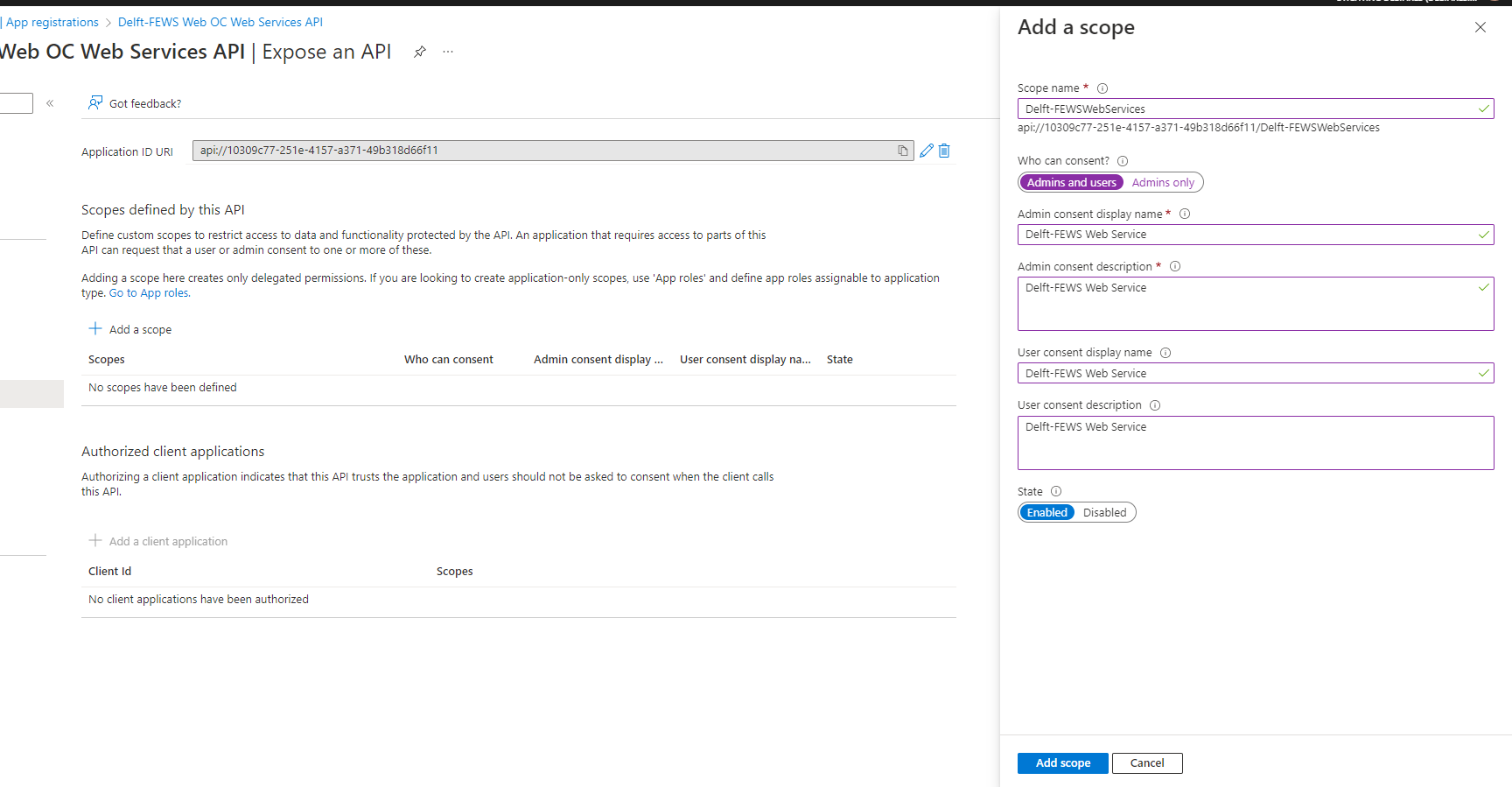The image size is (1512, 787).
Task: Show info about State
Action: [1056, 491]
